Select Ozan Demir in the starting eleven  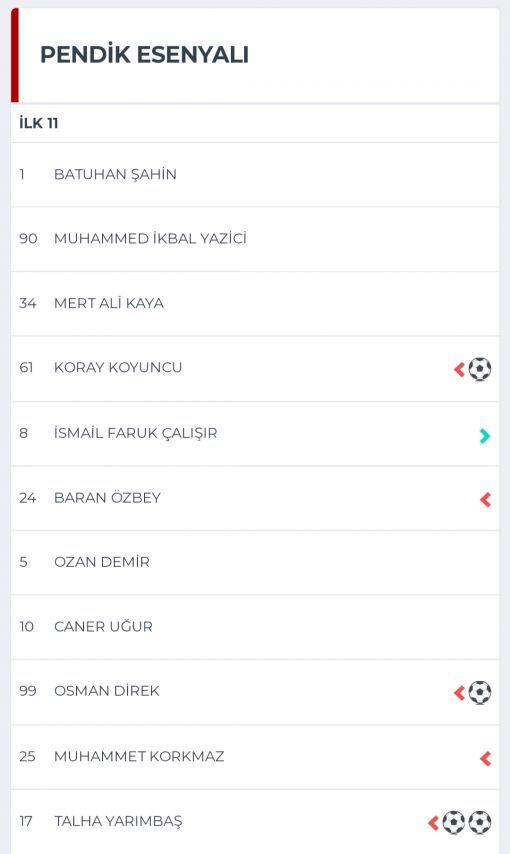255,562
